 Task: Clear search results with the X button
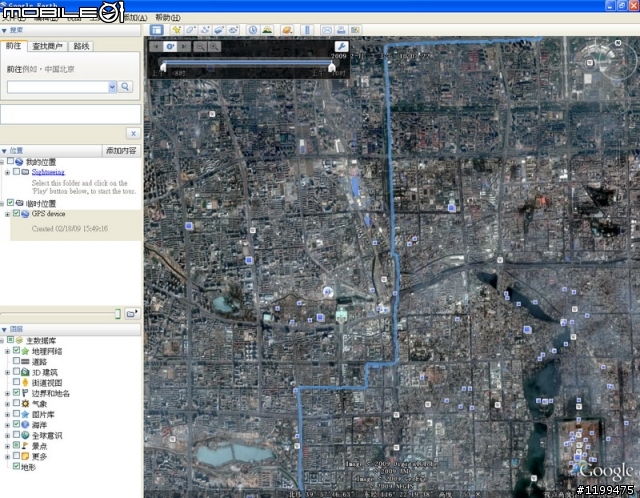click(133, 133)
